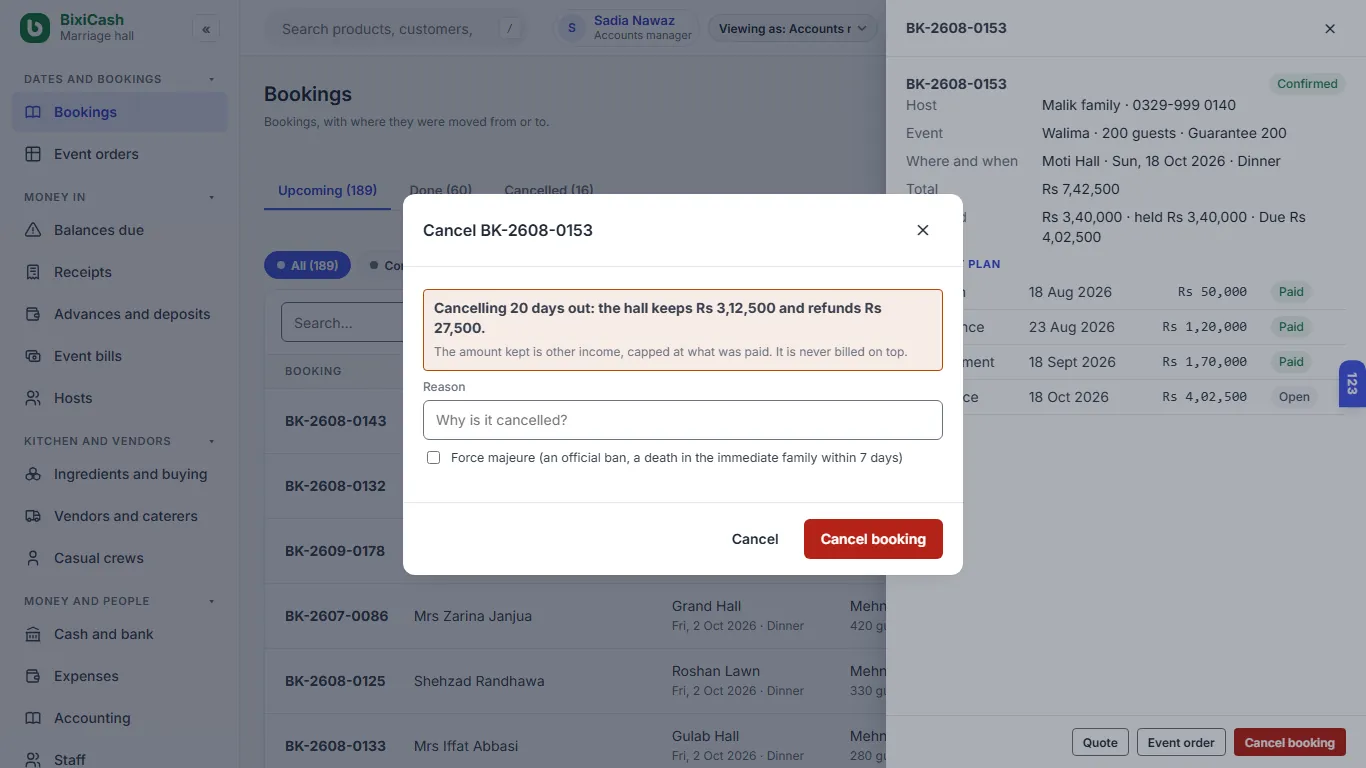
Task: Open Staff in the sidebar
Action: [x=120, y=760]
